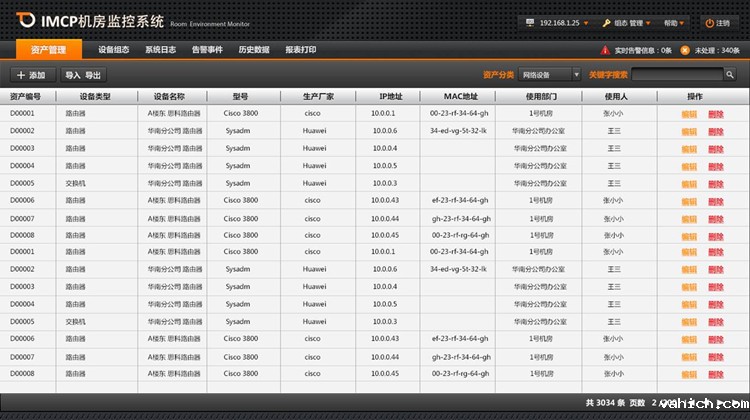The width and height of the screenshot is (750, 420).
Task: Click the IMCP logo icon
Action: pos(24,18)
